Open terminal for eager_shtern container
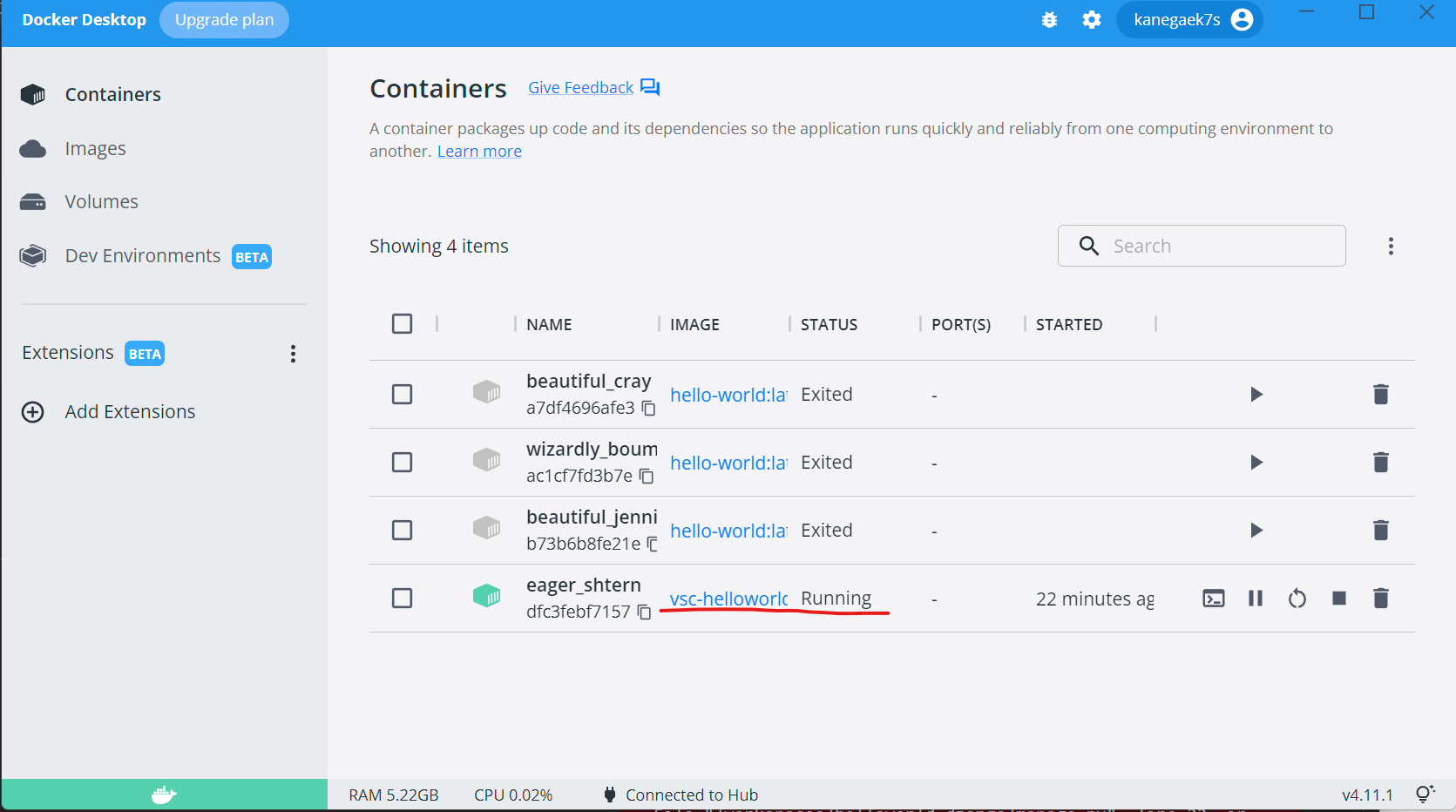The height and width of the screenshot is (812, 1456). pos(1214,599)
